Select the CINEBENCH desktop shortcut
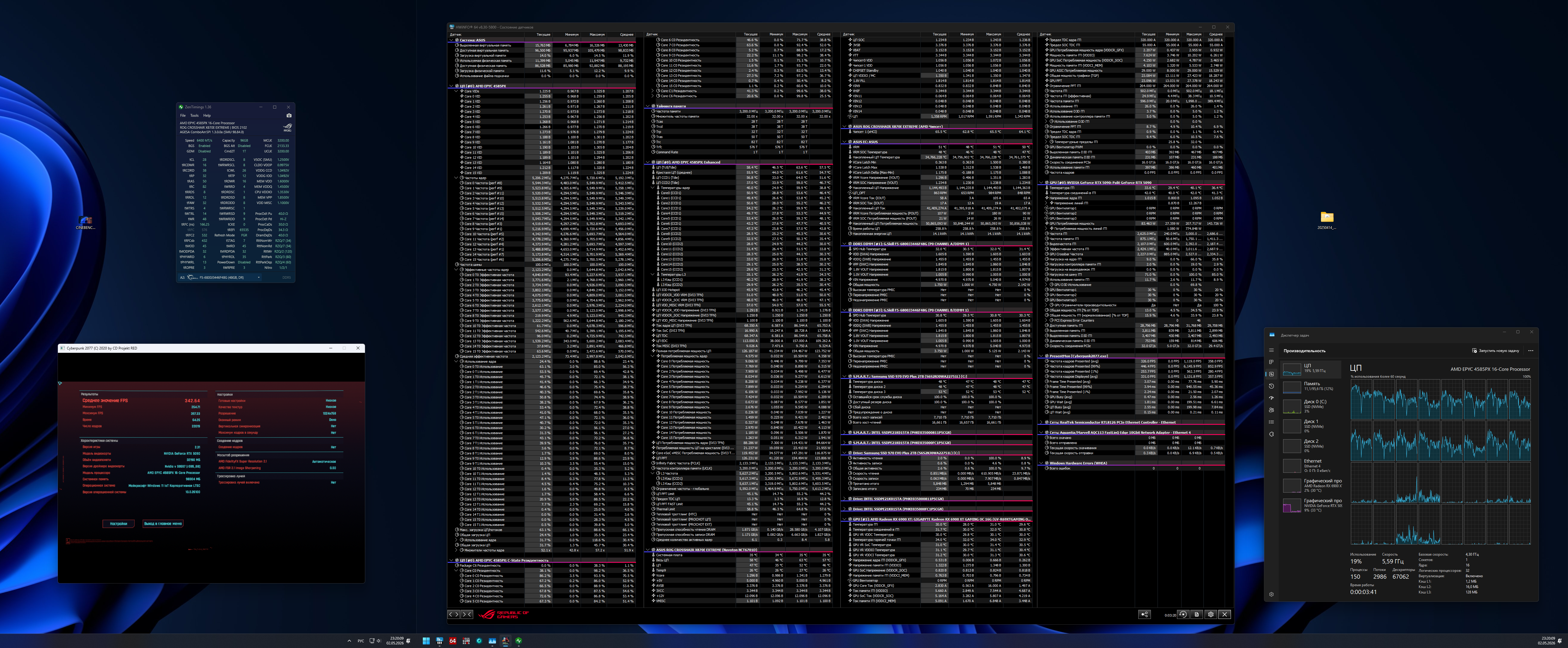 click(85, 222)
